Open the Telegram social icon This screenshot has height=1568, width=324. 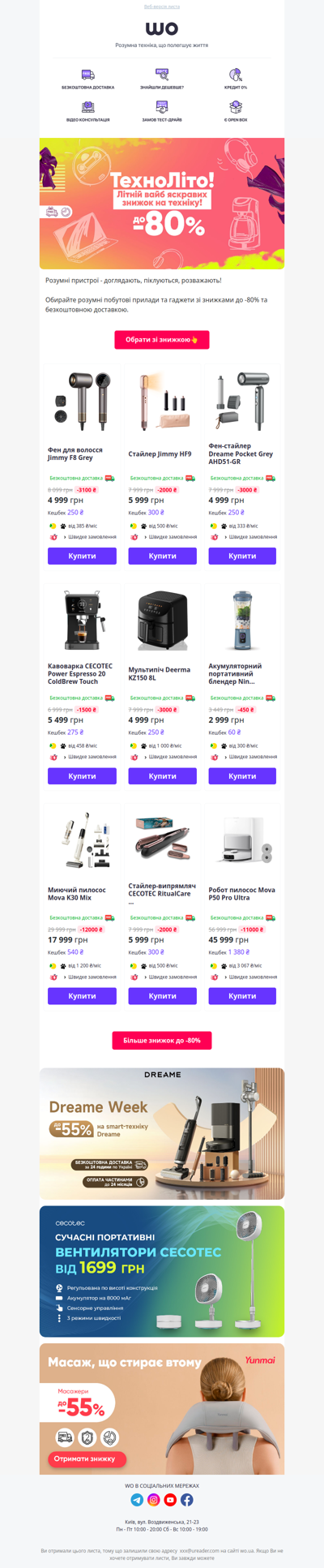tap(137, 1500)
